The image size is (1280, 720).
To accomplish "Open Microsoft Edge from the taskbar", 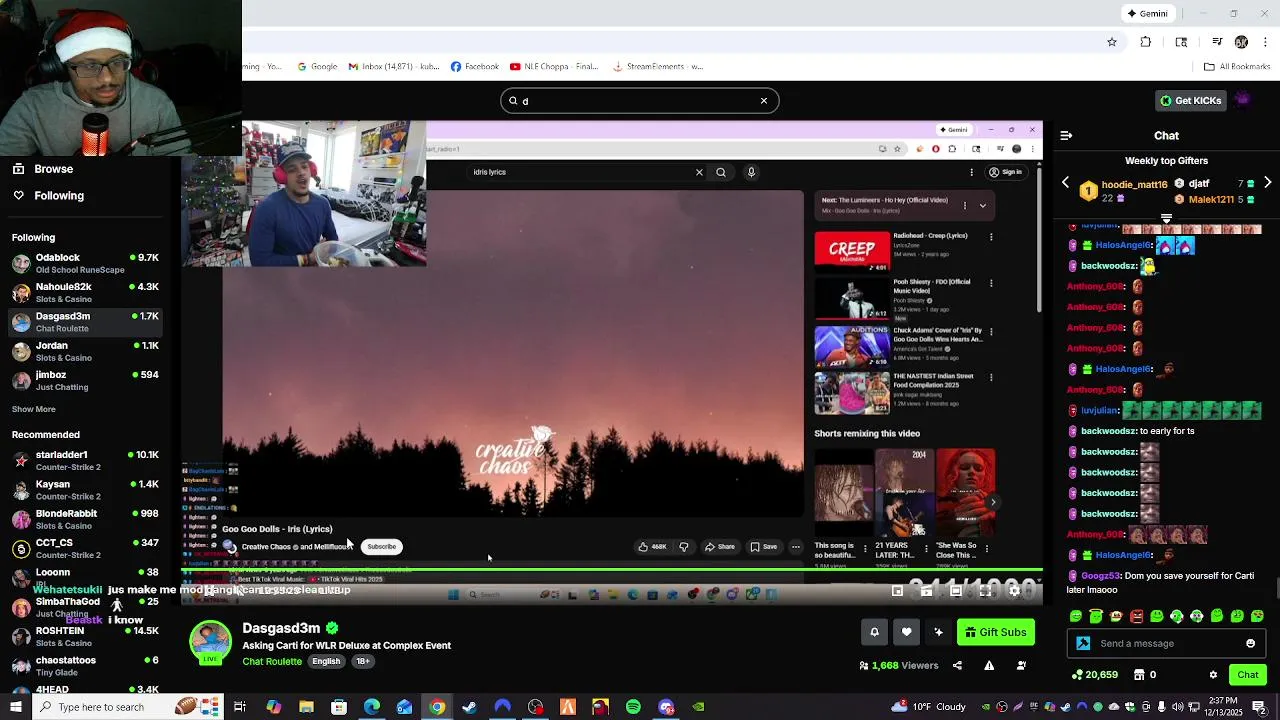I will point(371,707).
